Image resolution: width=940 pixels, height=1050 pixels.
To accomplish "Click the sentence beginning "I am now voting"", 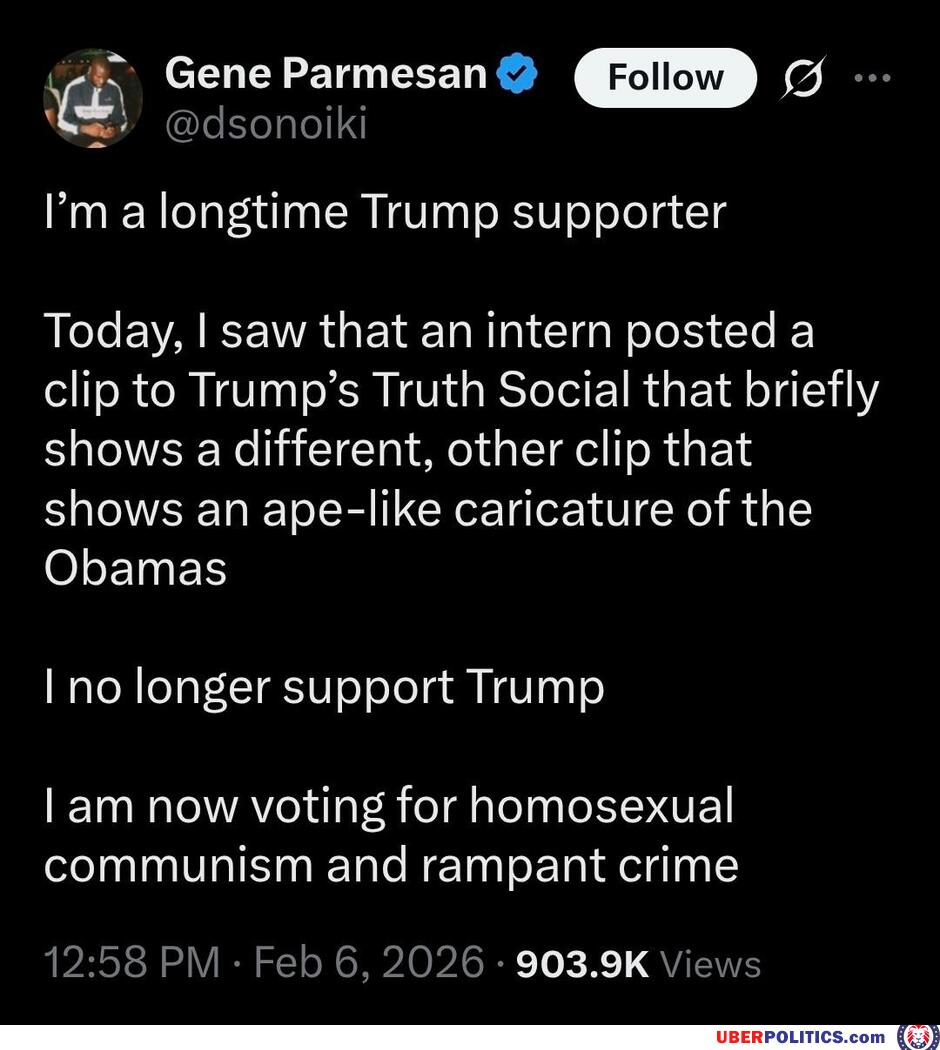I will point(390,835).
